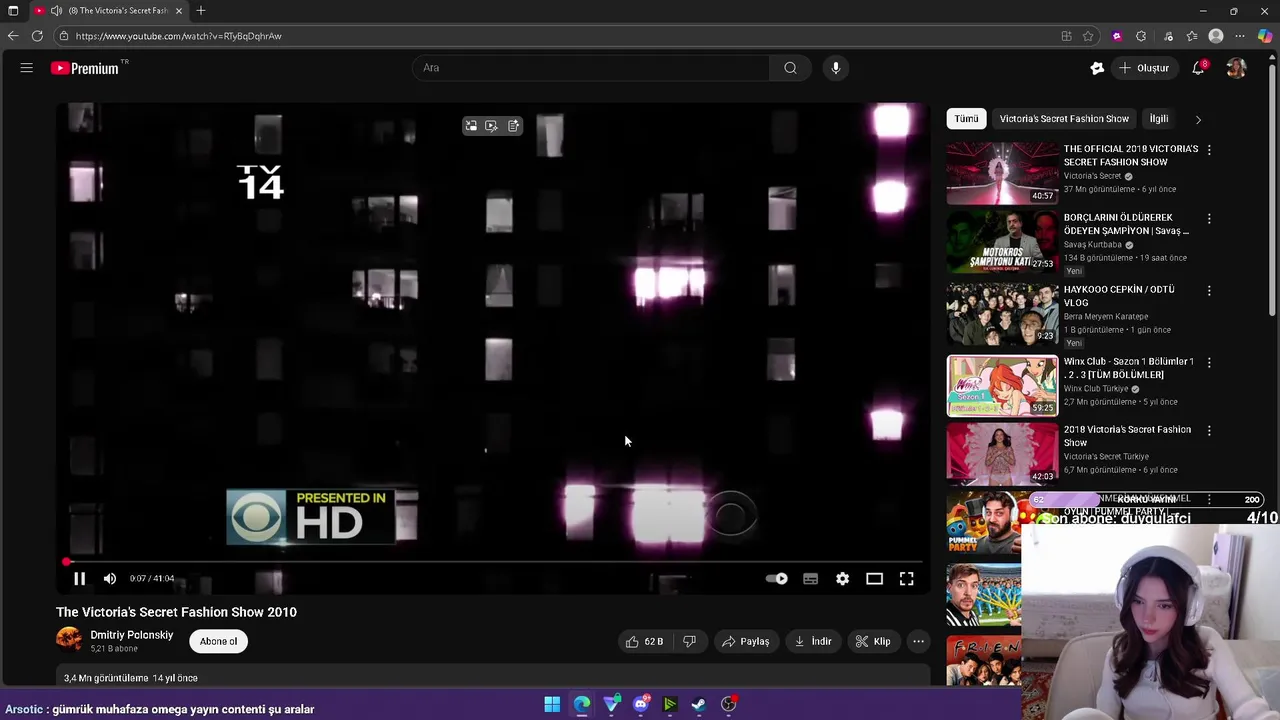
Task: Subscribe with Abone ol button
Action: (218, 641)
